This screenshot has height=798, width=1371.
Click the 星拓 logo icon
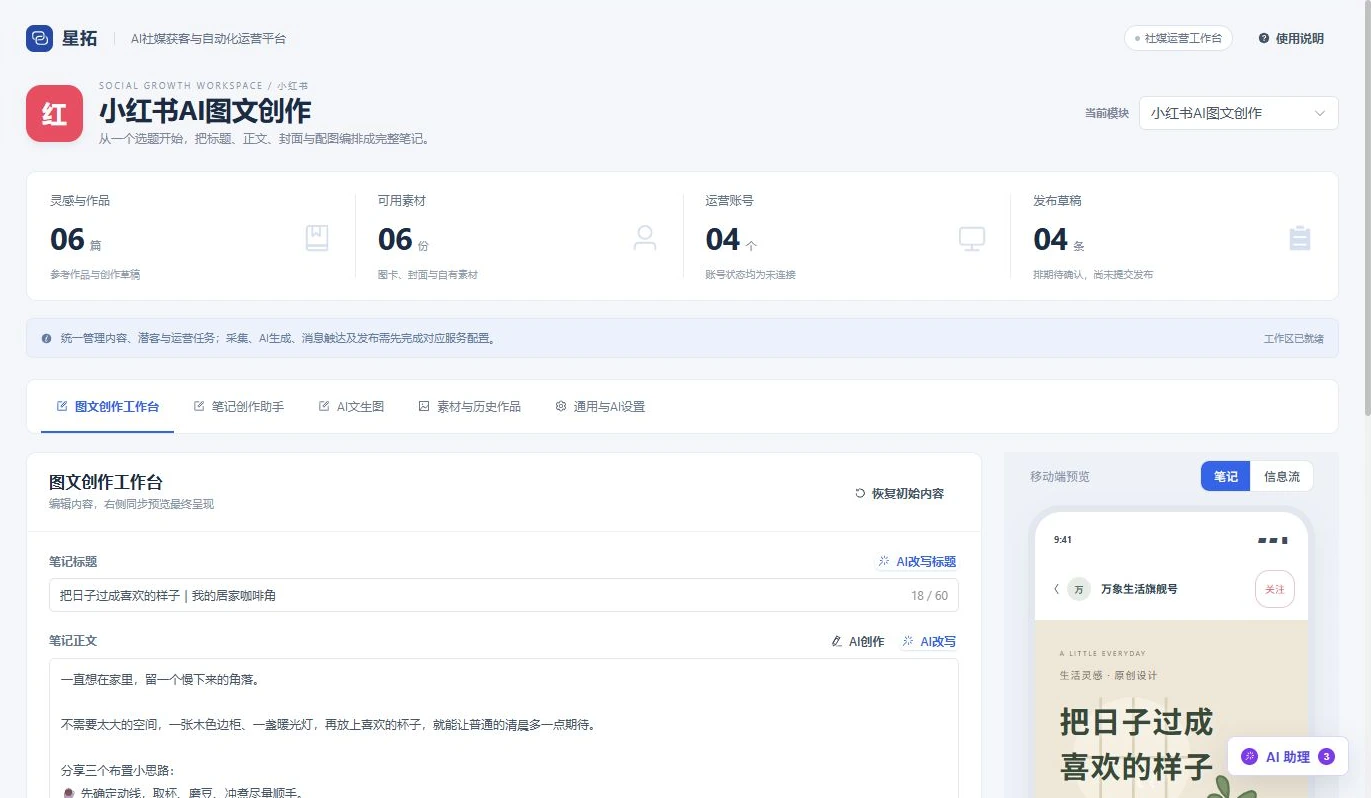pos(39,38)
